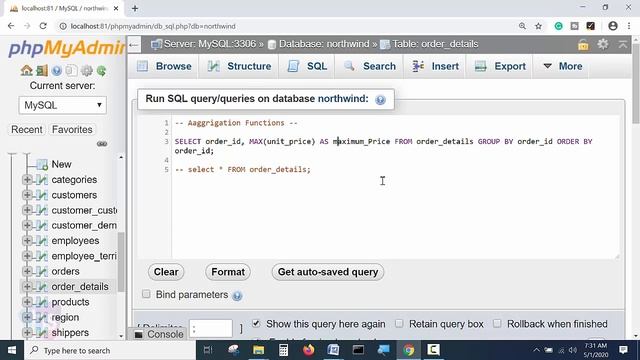Open Current server MySQL dropdown
This screenshot has width=640, height=360.
click(x=62, y=105)
